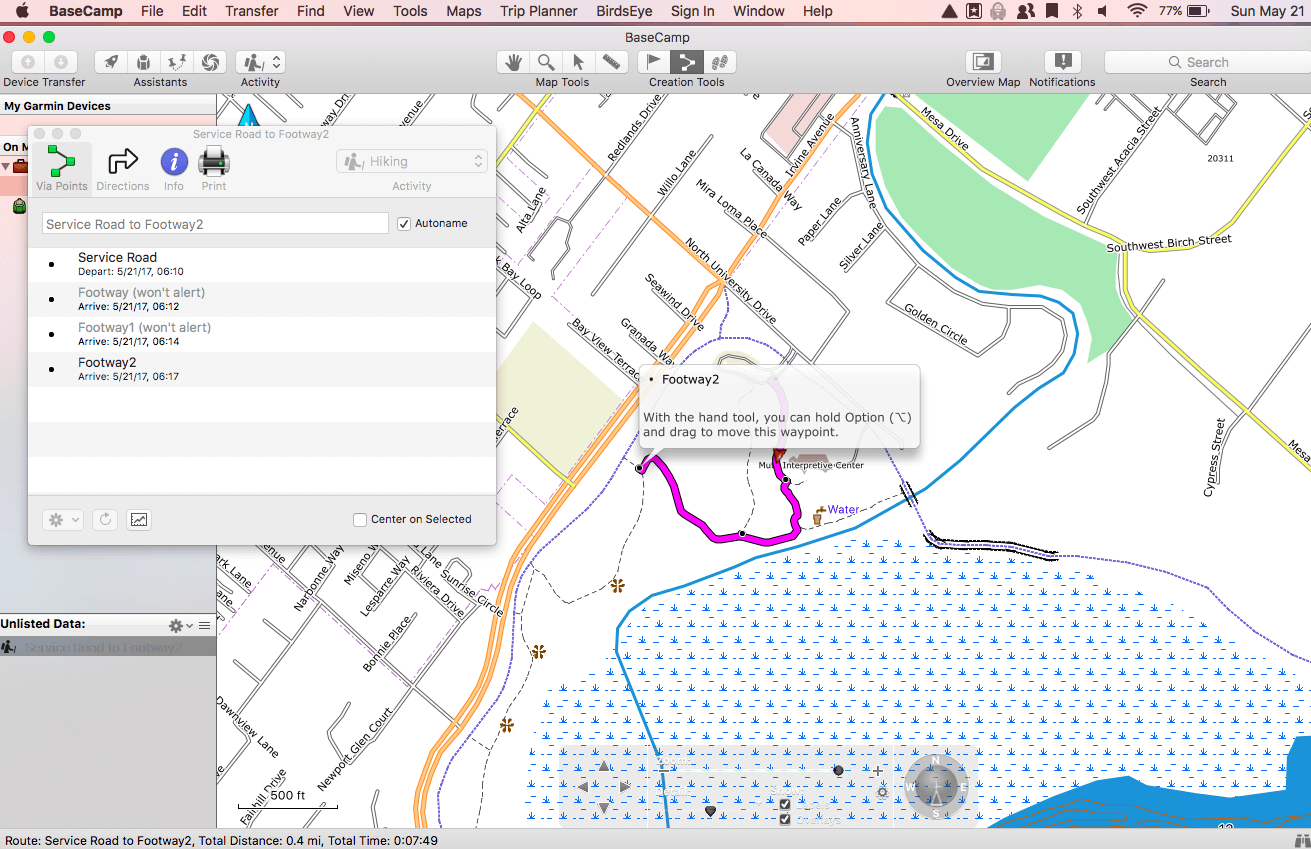Viewport: 1311px width, 849px height.
Task: Open the Trip Planner menu
Action: pyautogui.click(x=539, y=11)
